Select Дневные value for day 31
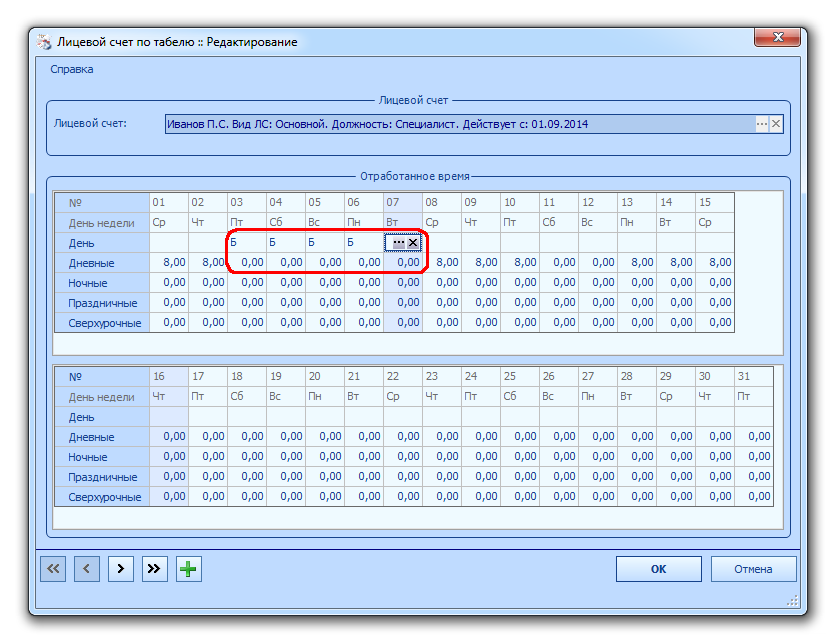This screenshot has height=638, width=831. [754, 437]
